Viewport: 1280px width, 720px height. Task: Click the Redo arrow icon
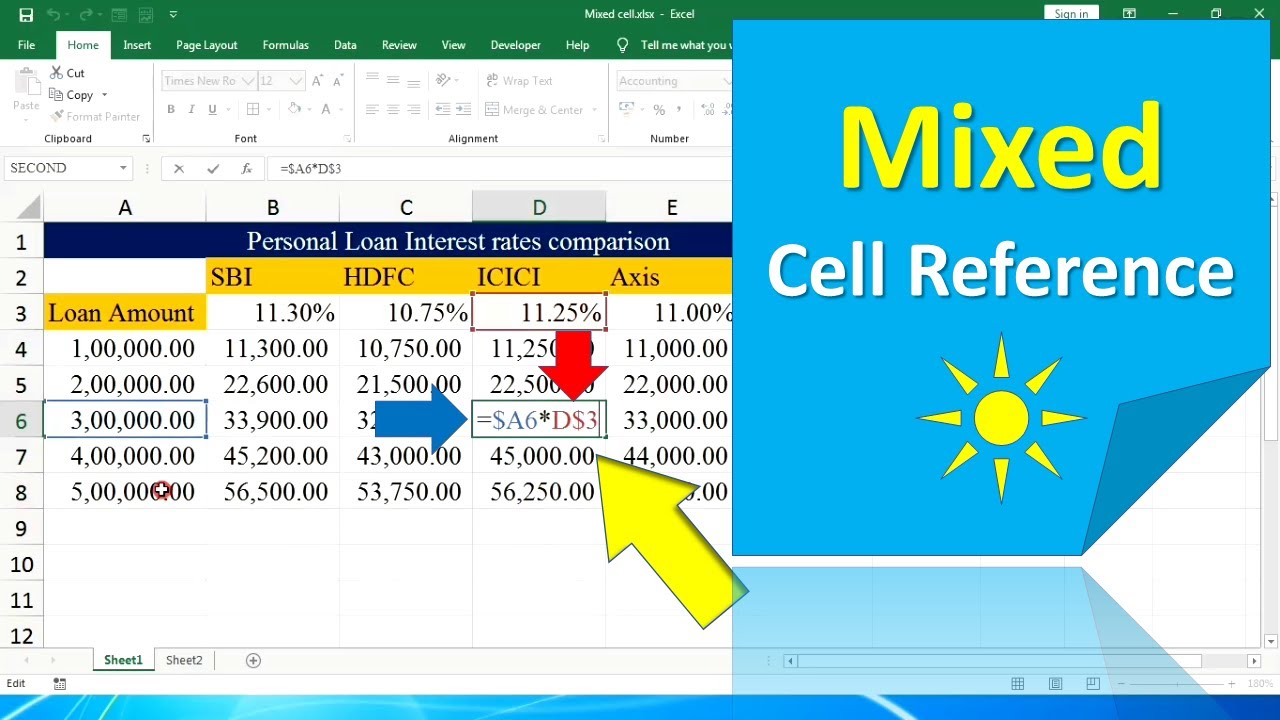(88, 15)
